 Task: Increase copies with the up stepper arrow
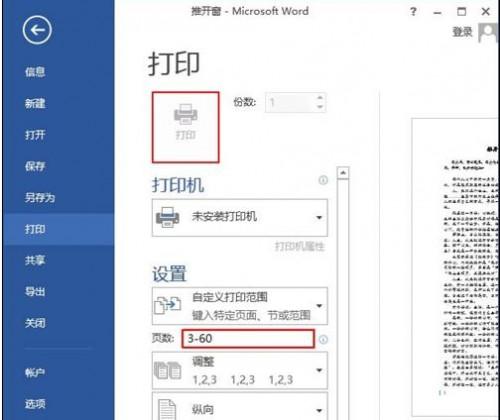[320, 98]
